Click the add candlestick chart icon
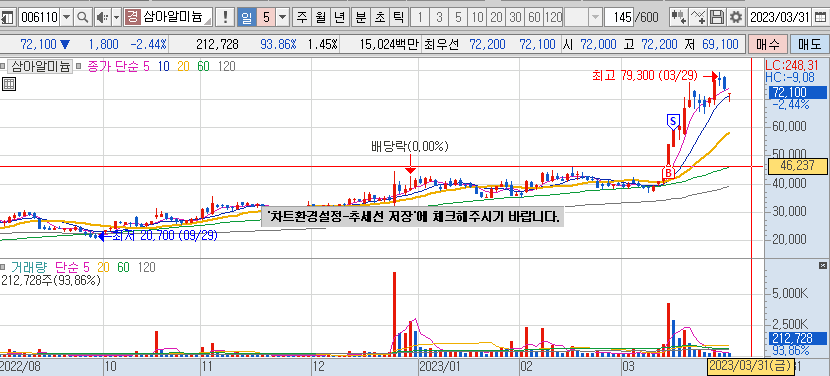The width and height of the screenshot is (830, 376). pos(679,17)
